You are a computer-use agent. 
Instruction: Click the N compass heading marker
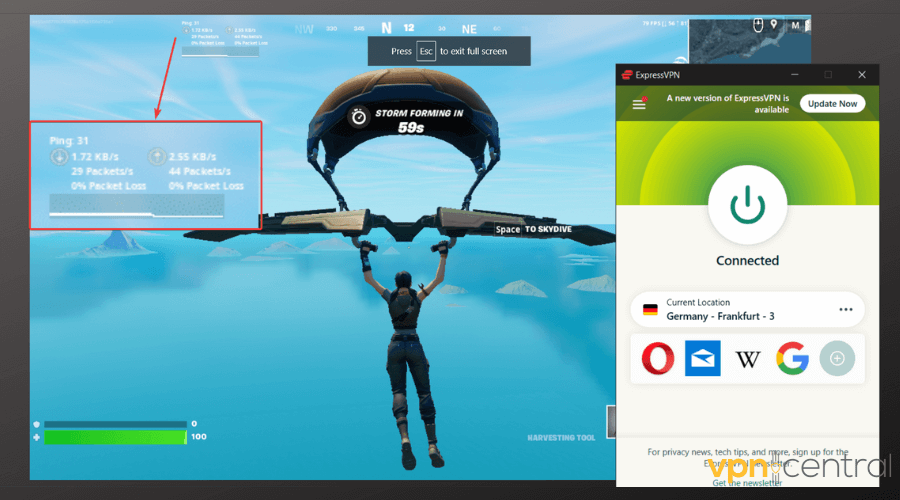click(386, 28)
